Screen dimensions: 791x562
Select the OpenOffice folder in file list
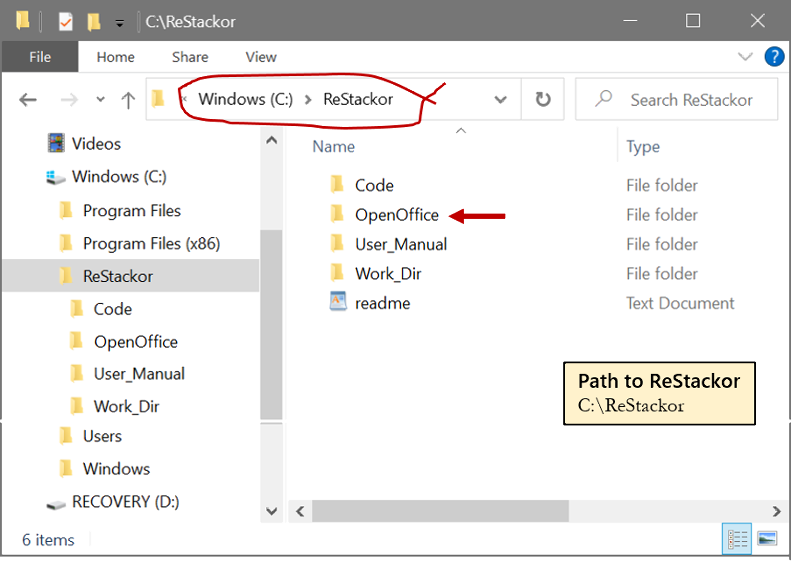[397, 215]
